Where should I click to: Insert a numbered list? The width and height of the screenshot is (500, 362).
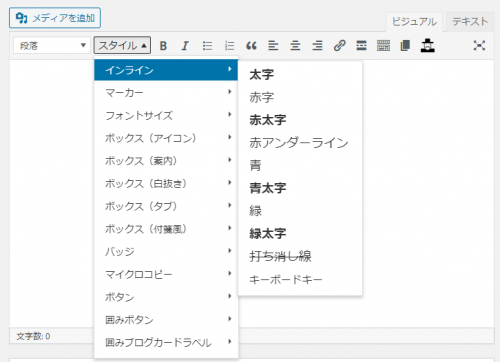[x=229, y=45]
